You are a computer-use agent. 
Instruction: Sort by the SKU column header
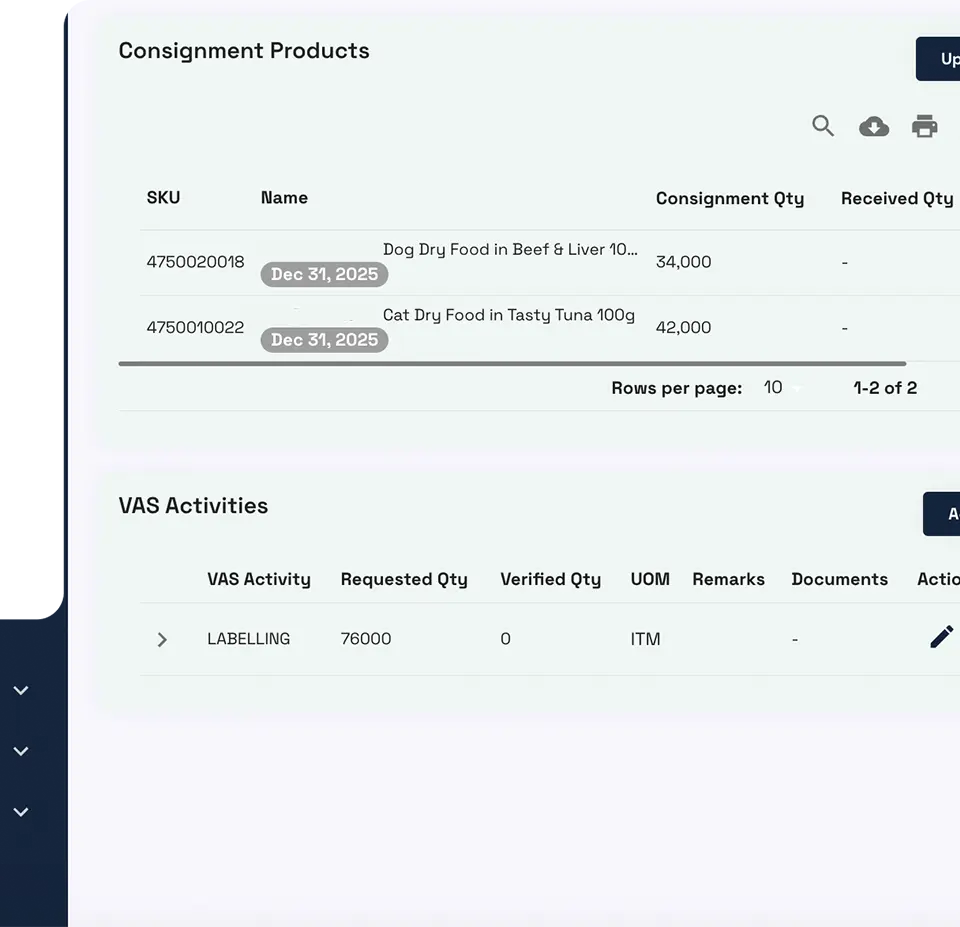(x=163, y=198)
